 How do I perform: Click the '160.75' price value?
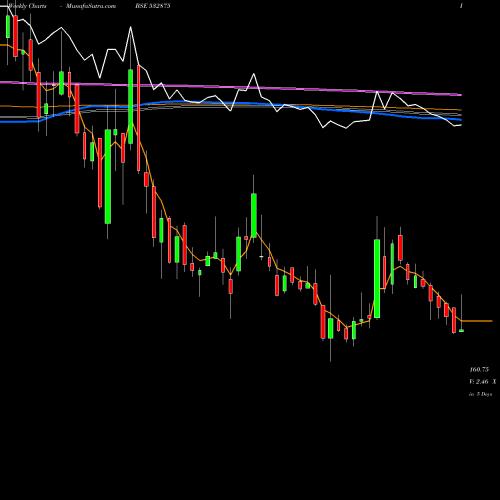[479, 370]
